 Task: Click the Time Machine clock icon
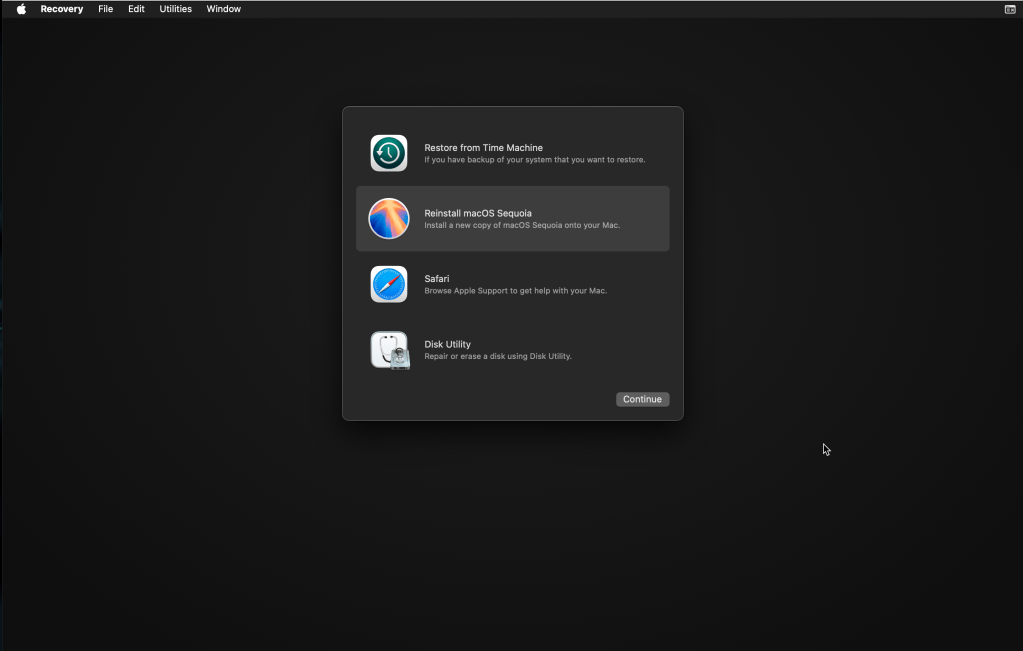tap(388, 153)
